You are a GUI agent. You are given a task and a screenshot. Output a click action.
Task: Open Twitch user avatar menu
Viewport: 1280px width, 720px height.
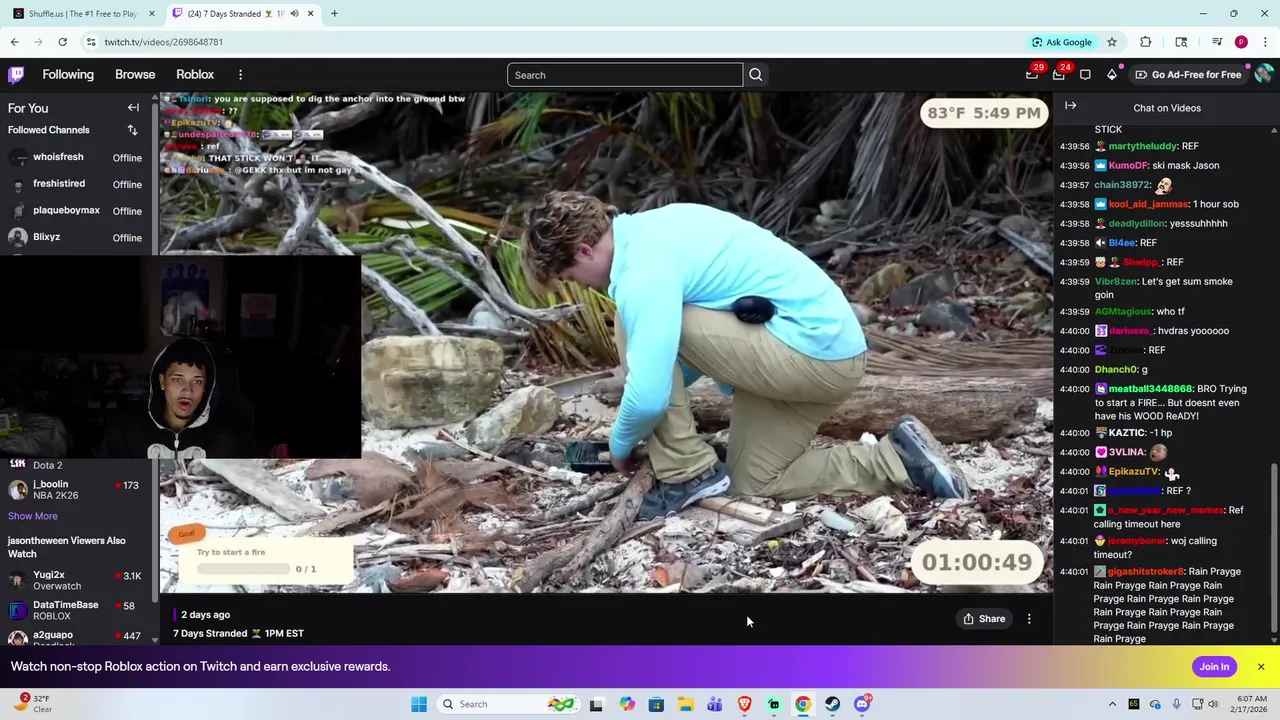click(1264, 75)
